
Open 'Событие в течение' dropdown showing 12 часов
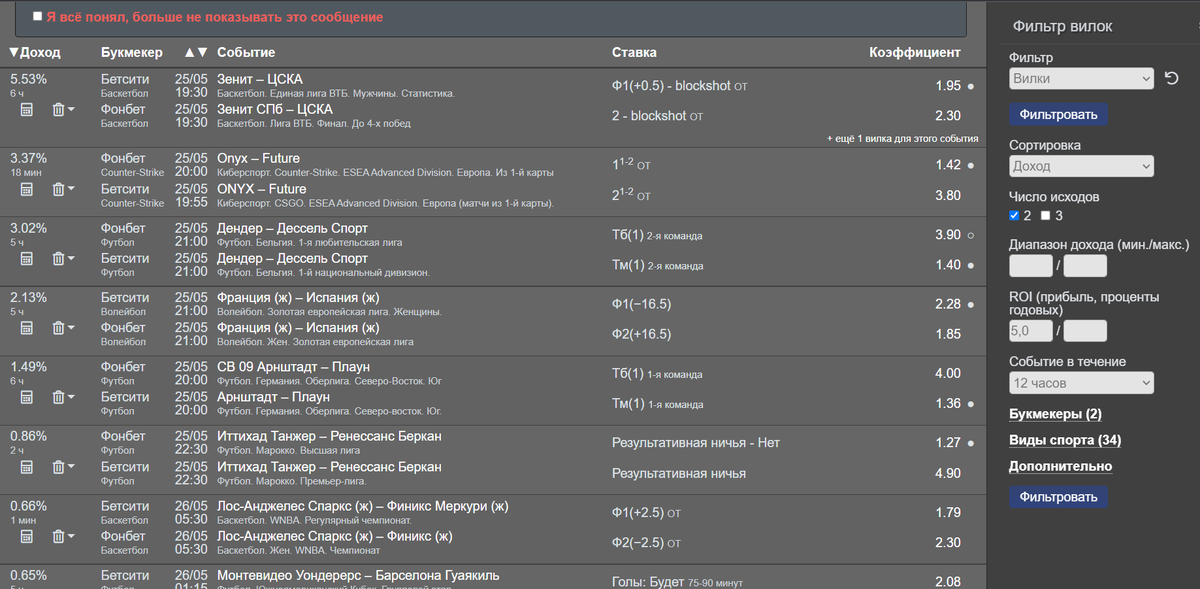tap(1081, 383)
